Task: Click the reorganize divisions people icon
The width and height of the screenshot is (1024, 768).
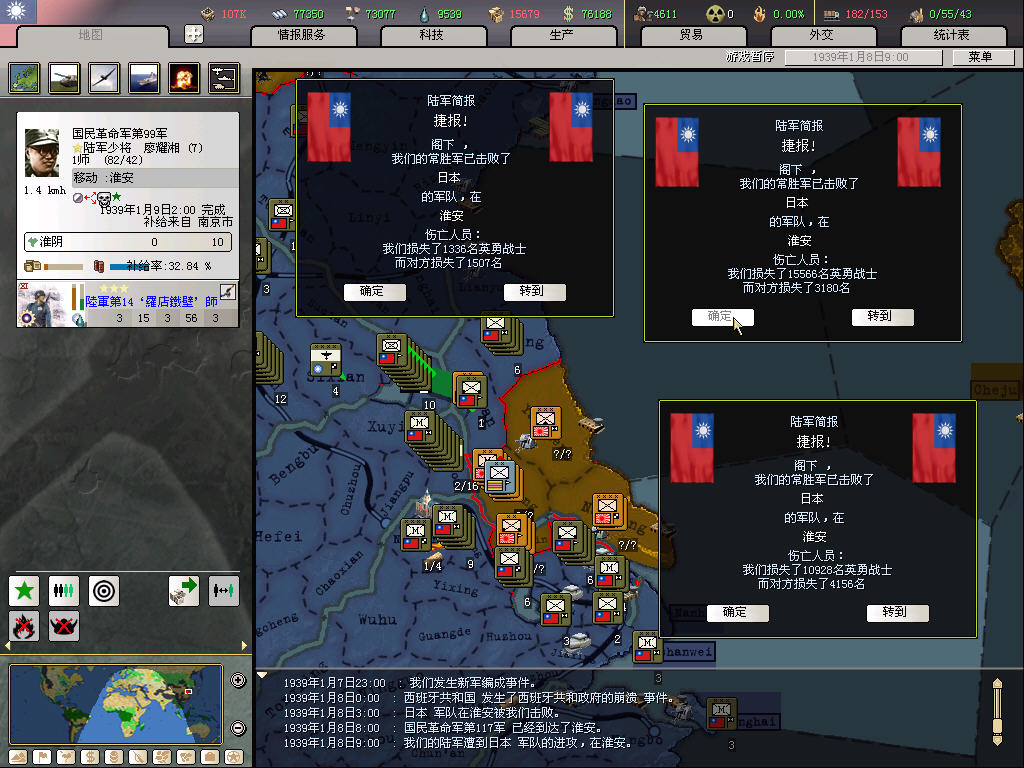Action: pos(63,591)
